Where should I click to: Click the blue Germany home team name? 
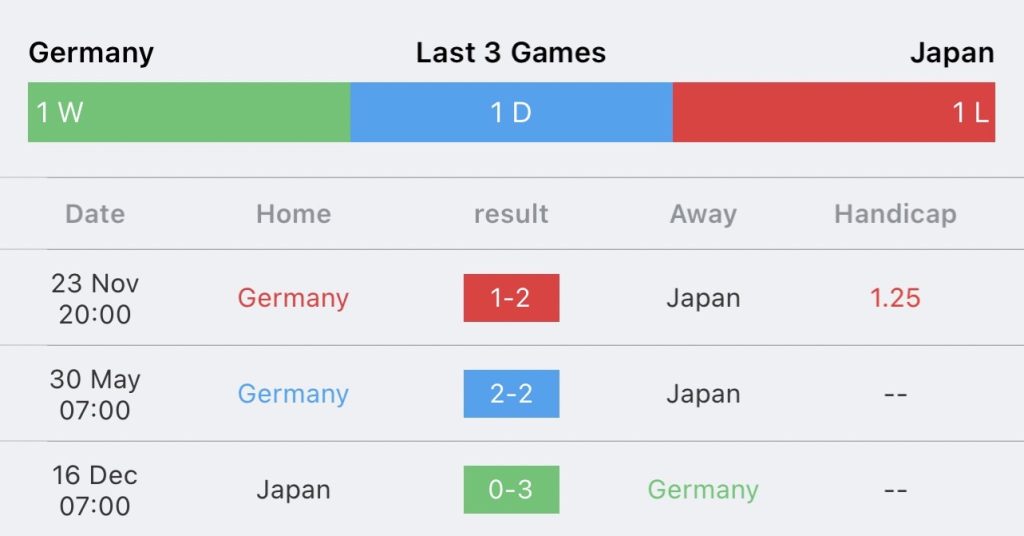click(293, 394)
